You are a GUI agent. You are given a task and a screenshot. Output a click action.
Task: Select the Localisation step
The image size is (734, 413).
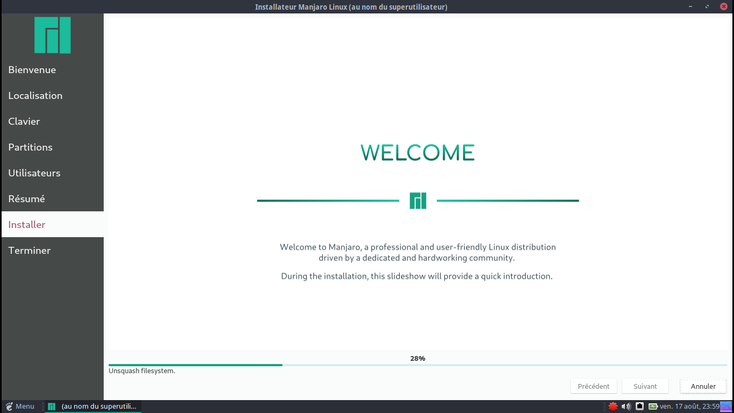[x=52, y=96]
